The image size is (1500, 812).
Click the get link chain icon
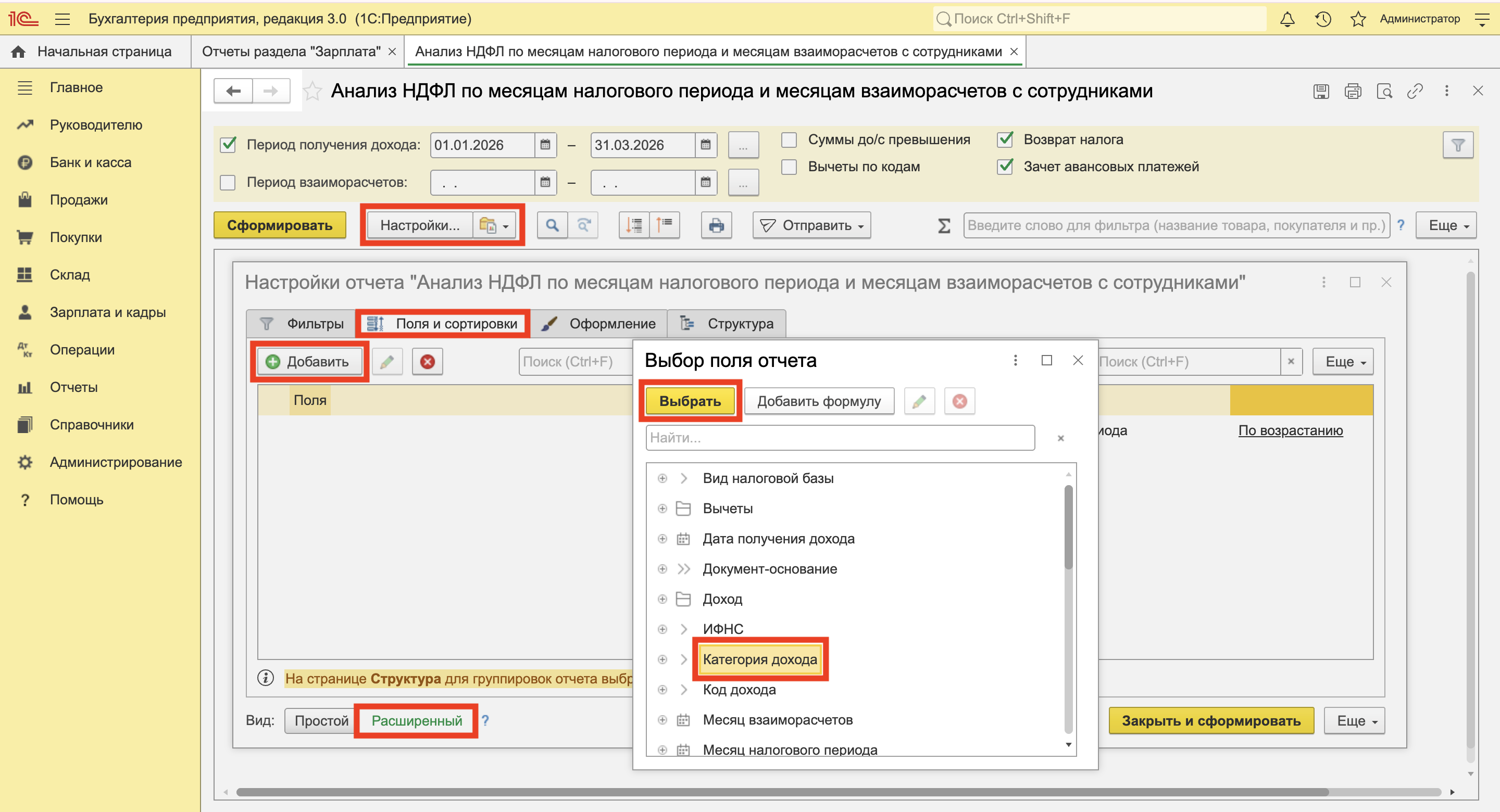1415,92
